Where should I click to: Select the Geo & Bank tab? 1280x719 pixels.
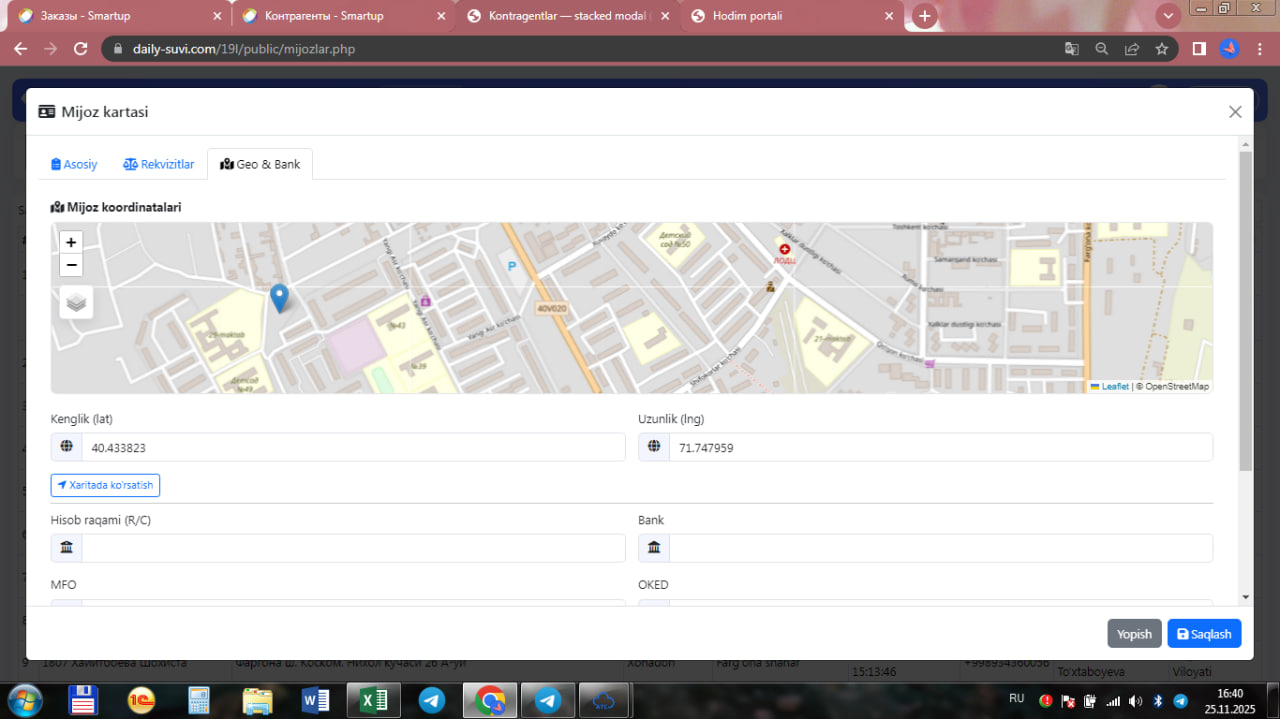pyautogui.click(x=260, y=164)
